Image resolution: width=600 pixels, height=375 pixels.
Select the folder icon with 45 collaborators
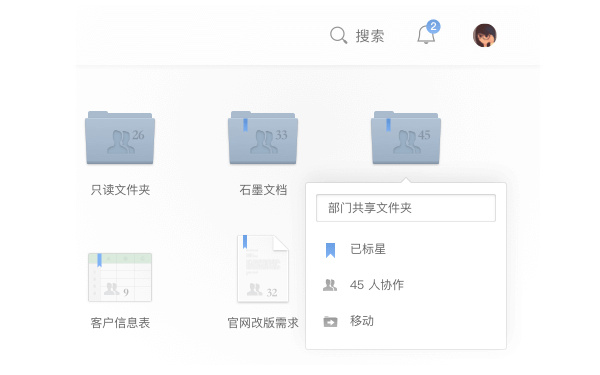click(x=406, y=138)
